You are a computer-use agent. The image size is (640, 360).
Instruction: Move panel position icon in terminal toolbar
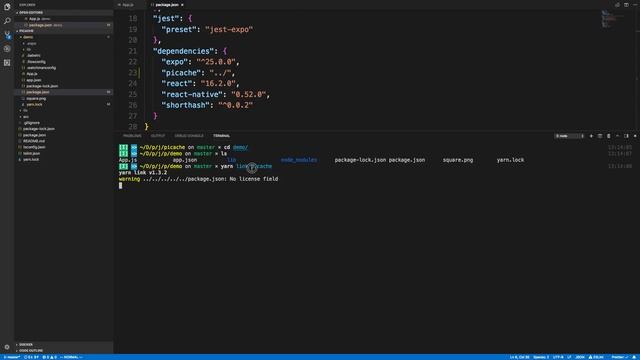[626, 136]
